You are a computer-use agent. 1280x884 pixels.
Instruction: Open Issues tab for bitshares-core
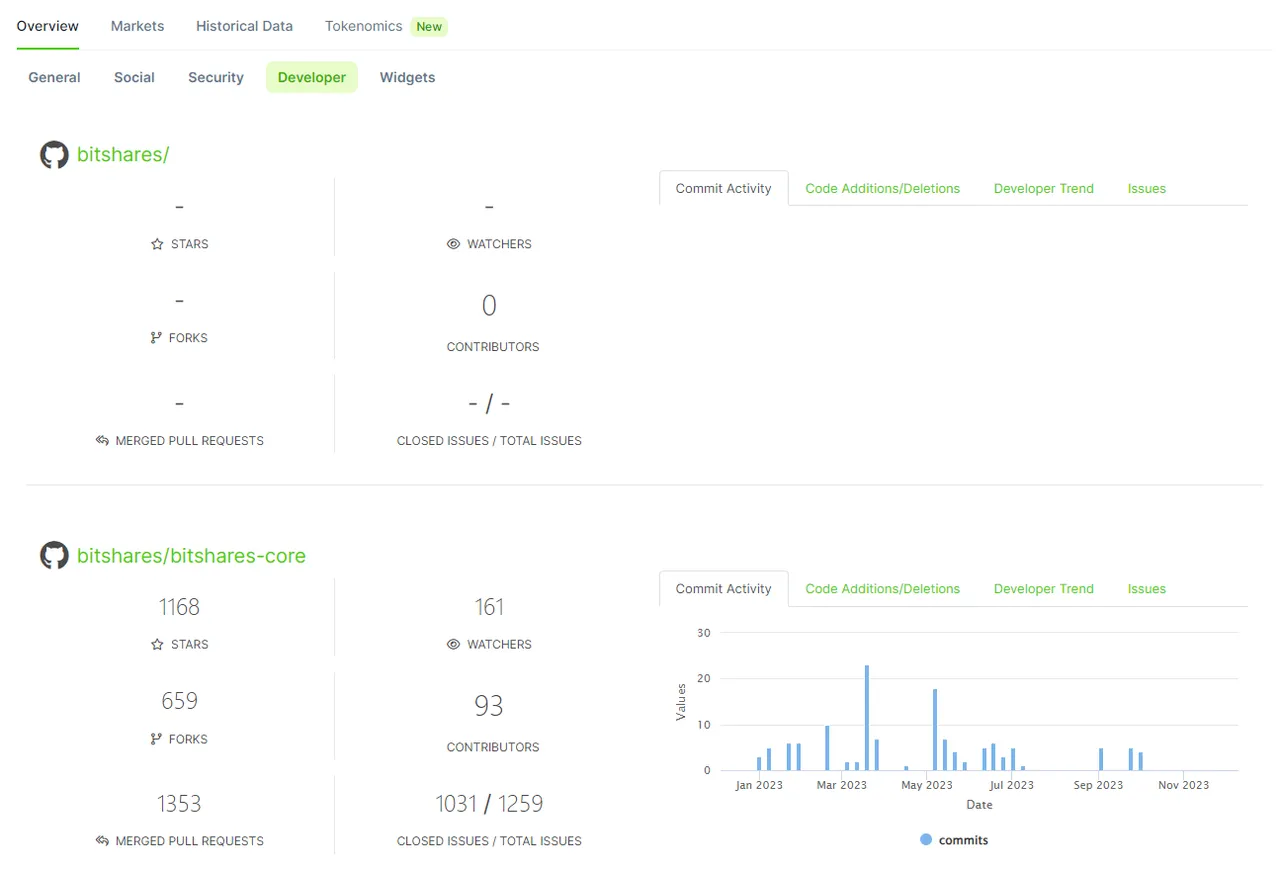[x=1147, y=589]
